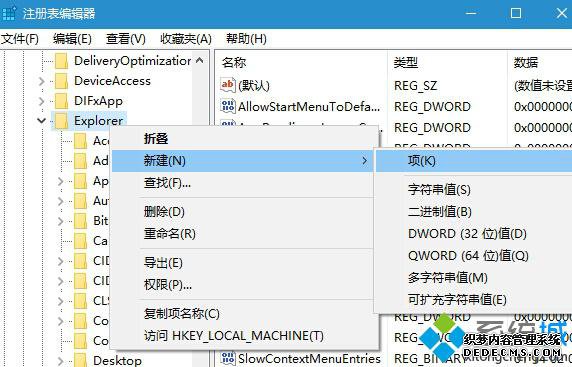
Task: Create a new key with 项(K)
Action: coord(474,161)
